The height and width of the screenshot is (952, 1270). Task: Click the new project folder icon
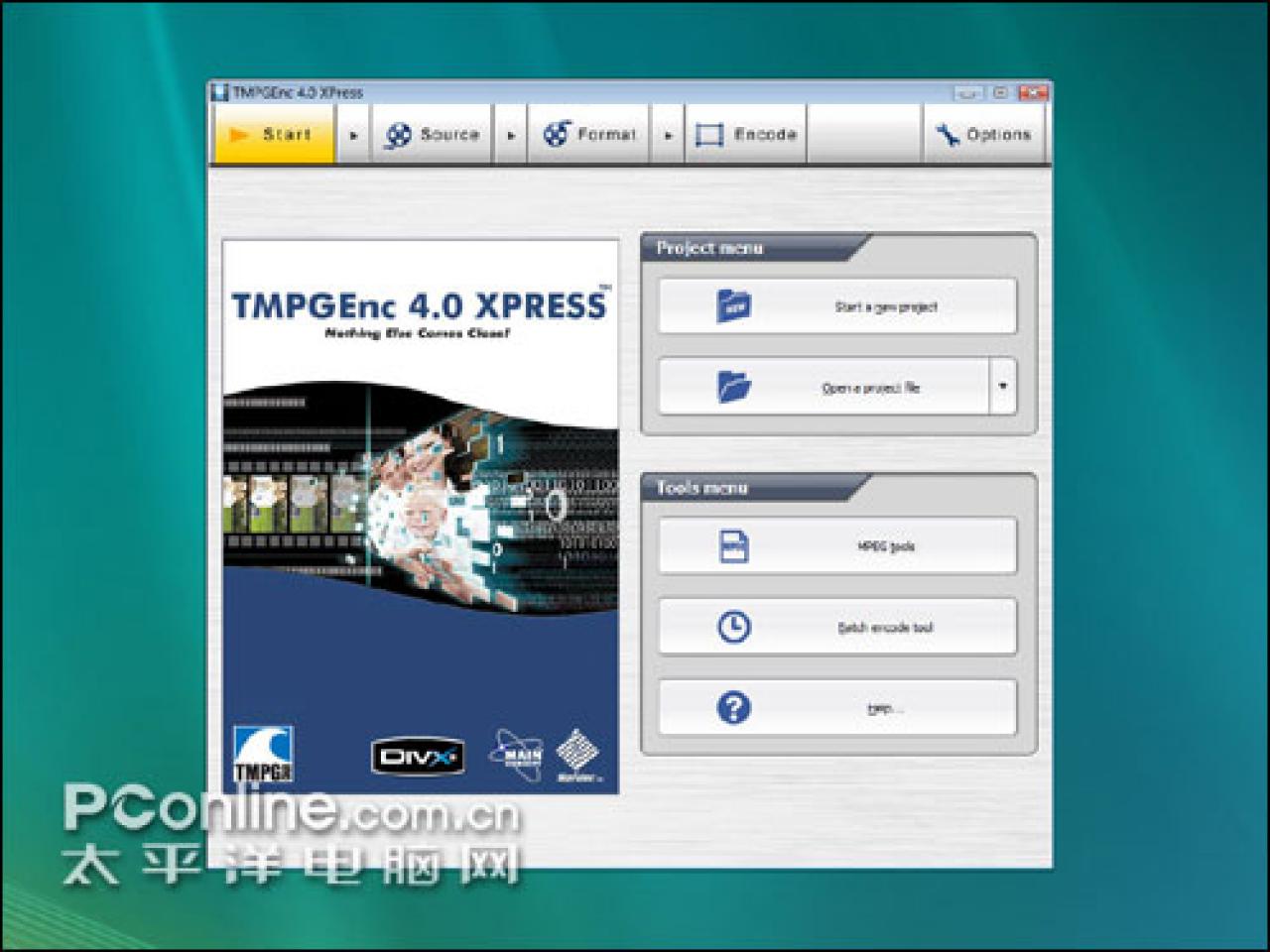pos(734,305)
